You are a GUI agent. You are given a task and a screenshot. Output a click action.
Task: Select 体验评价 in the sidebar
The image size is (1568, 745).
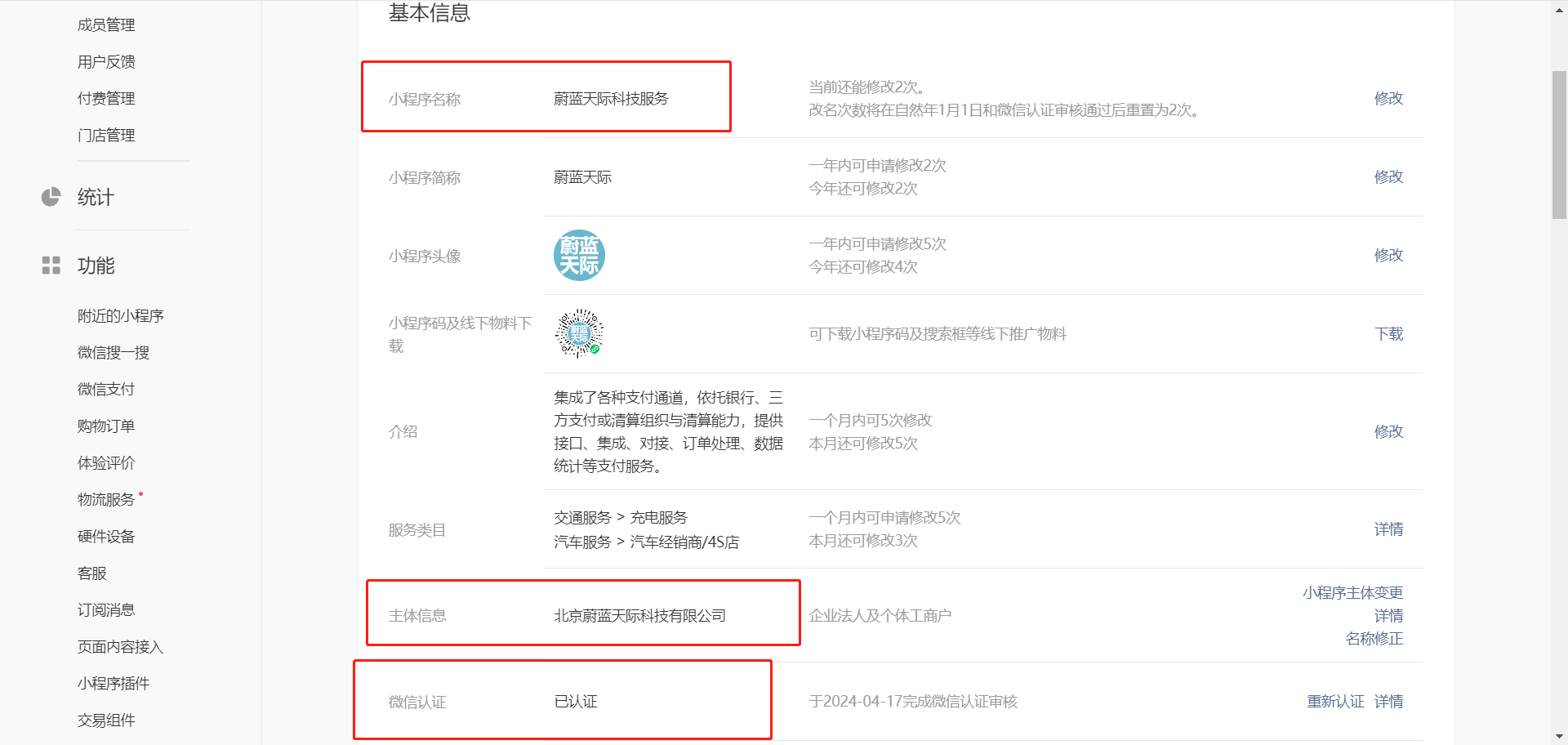coord(106,463)
